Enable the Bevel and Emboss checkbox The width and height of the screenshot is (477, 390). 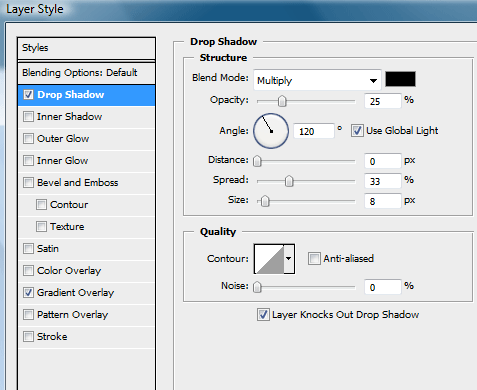click(28, 183)
